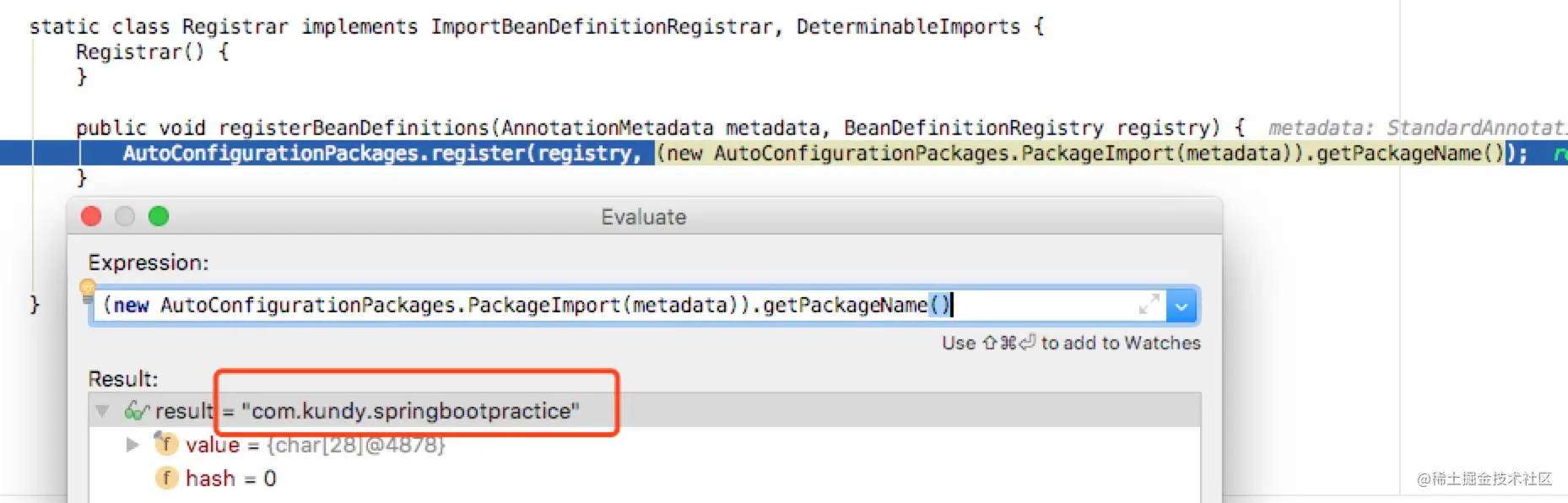Click the Evaluate dialog title bar
This screenshot has width=1568, height=503.
coord(644,217)
